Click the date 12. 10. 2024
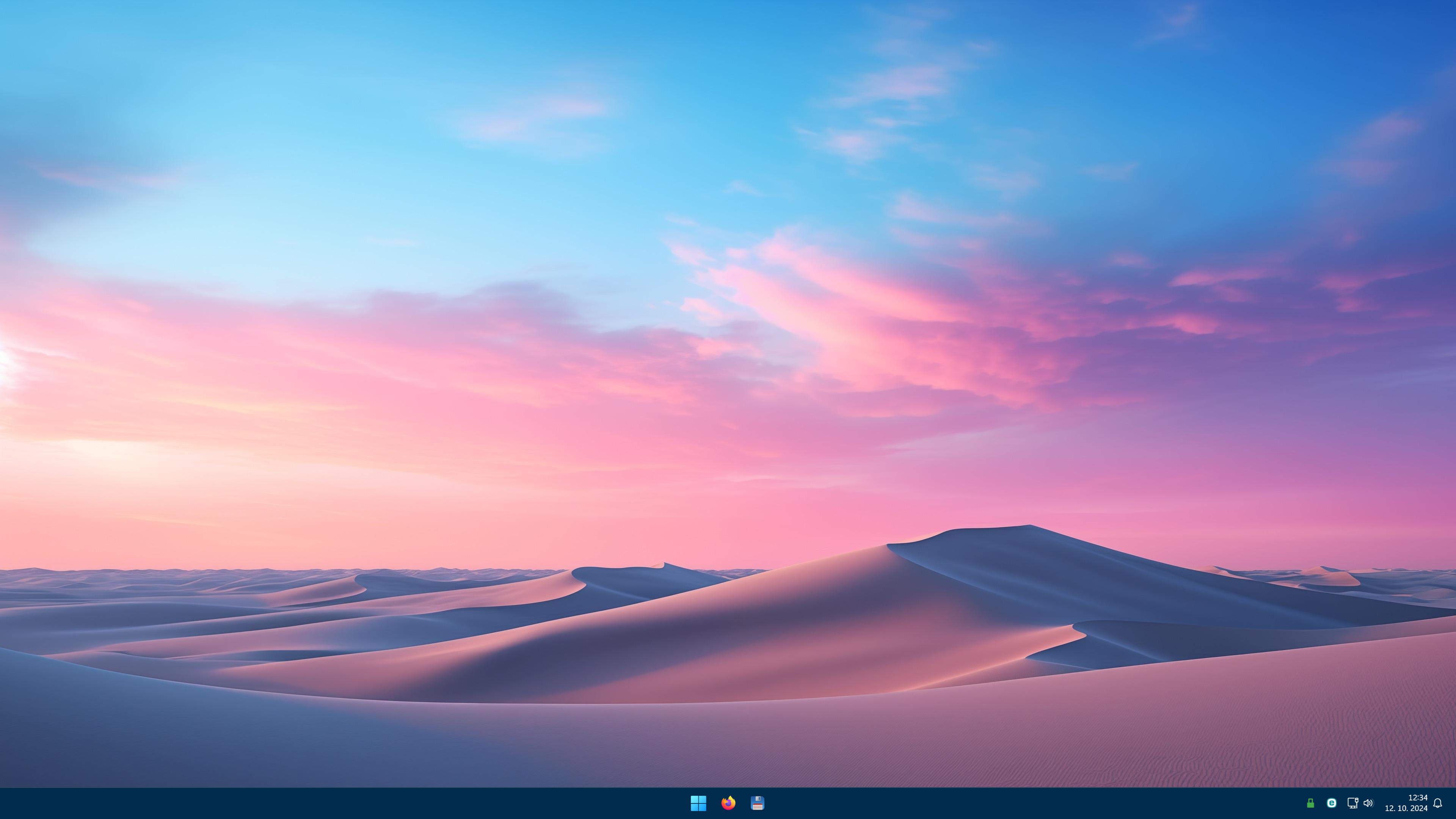 point(1406,808)
